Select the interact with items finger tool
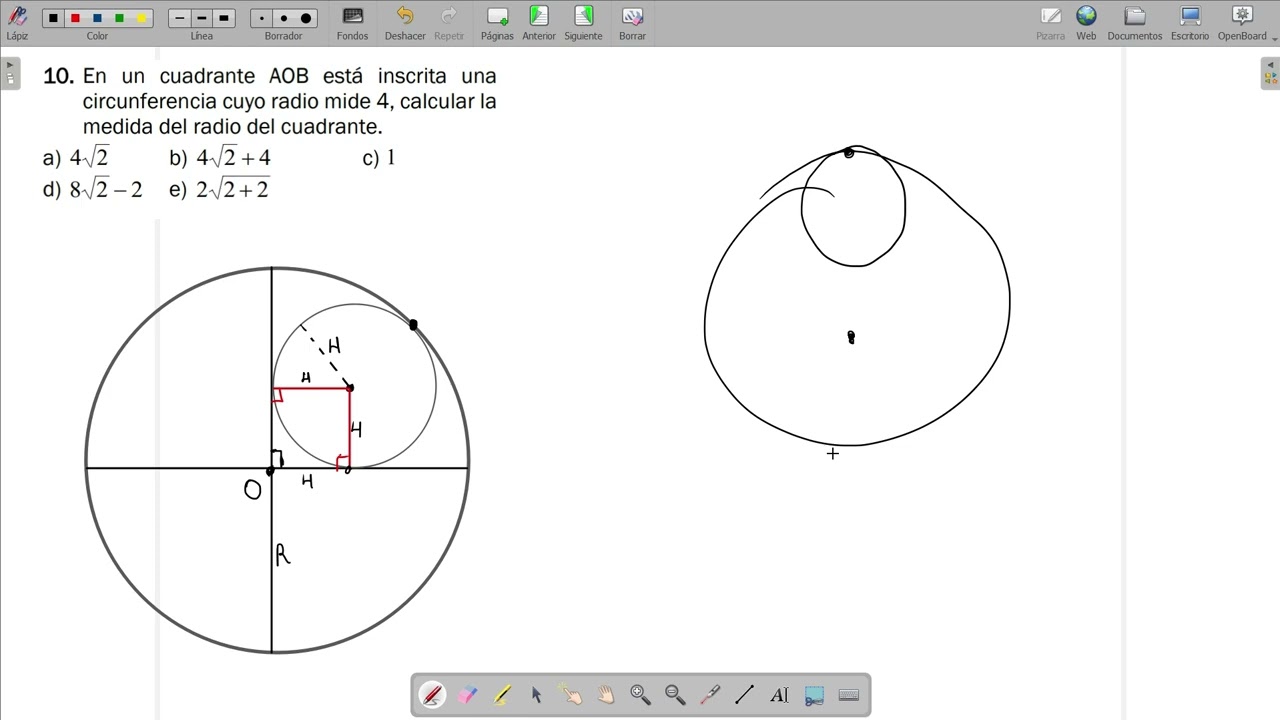Viewport: 1280px width, 720px height. point(571,695)
